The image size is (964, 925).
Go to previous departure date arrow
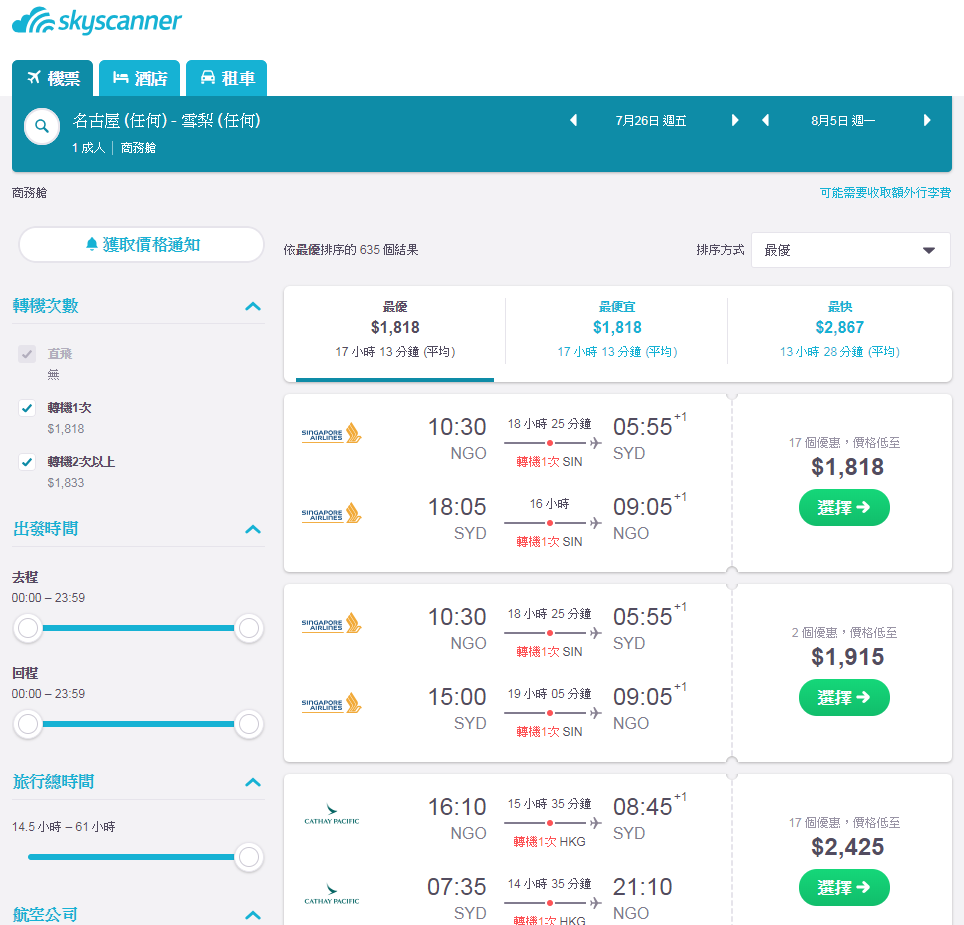[574, 120]
